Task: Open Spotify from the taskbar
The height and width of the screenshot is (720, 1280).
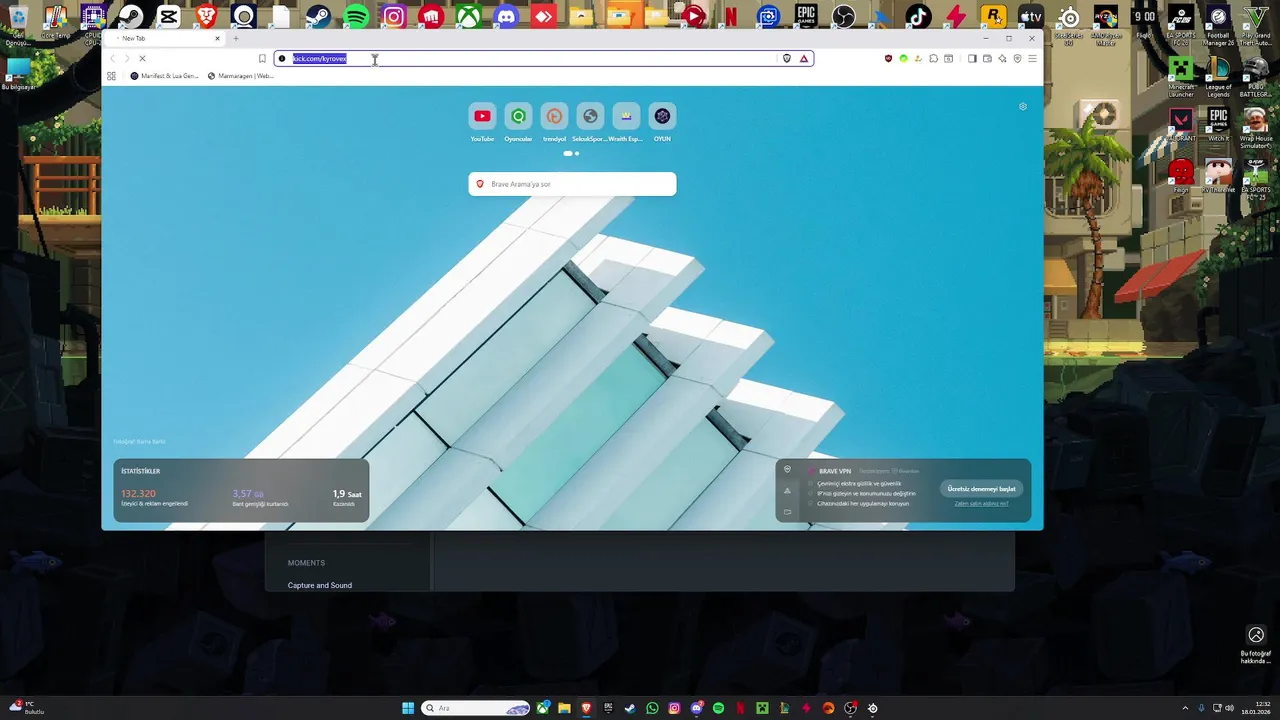Action: pyautogui.click(x=718, y=708)
